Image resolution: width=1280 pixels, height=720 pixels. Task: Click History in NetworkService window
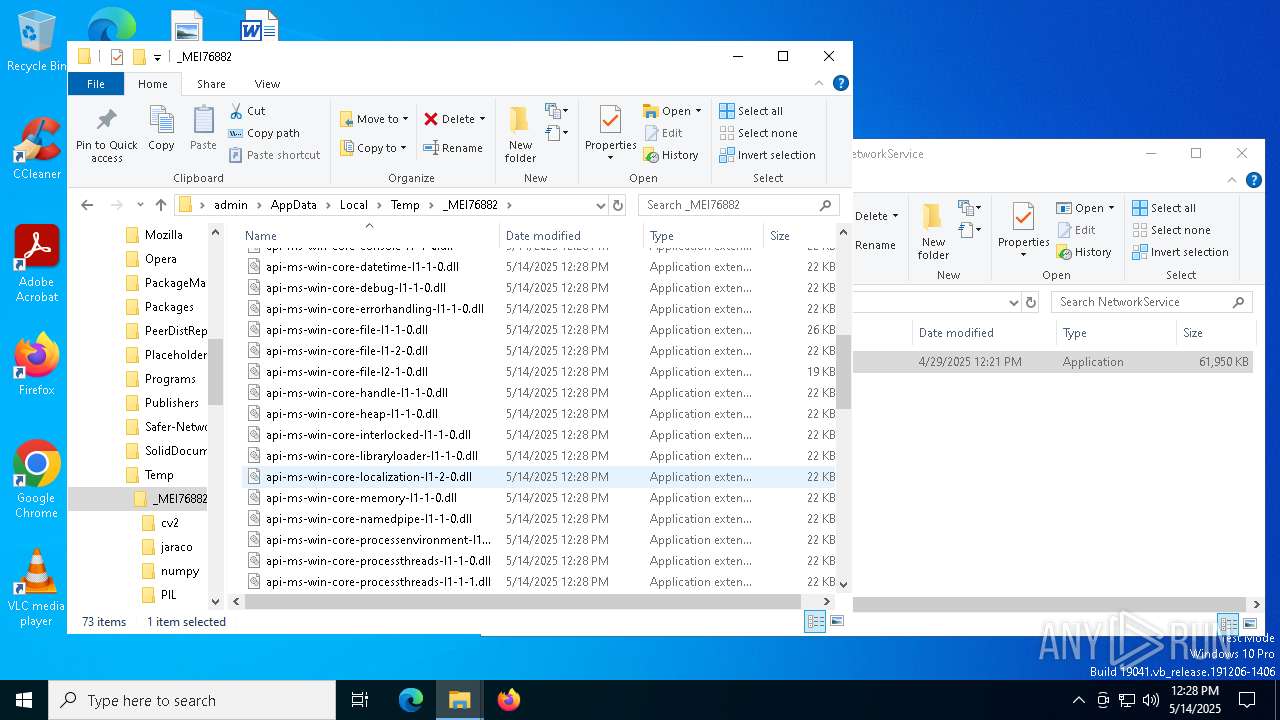coord(1084,252)
